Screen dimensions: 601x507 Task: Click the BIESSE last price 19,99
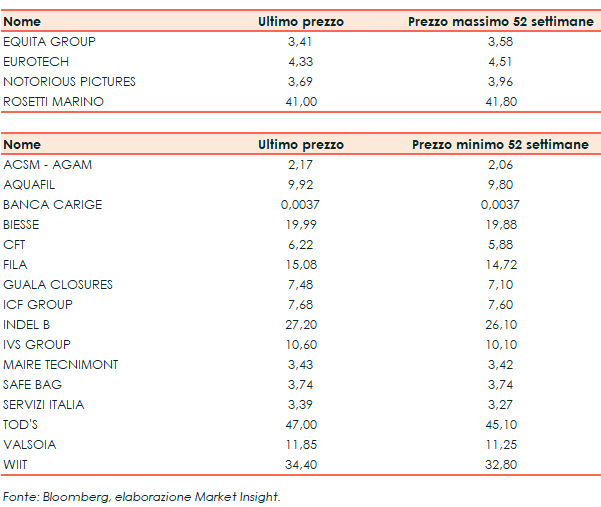point(300,224)
